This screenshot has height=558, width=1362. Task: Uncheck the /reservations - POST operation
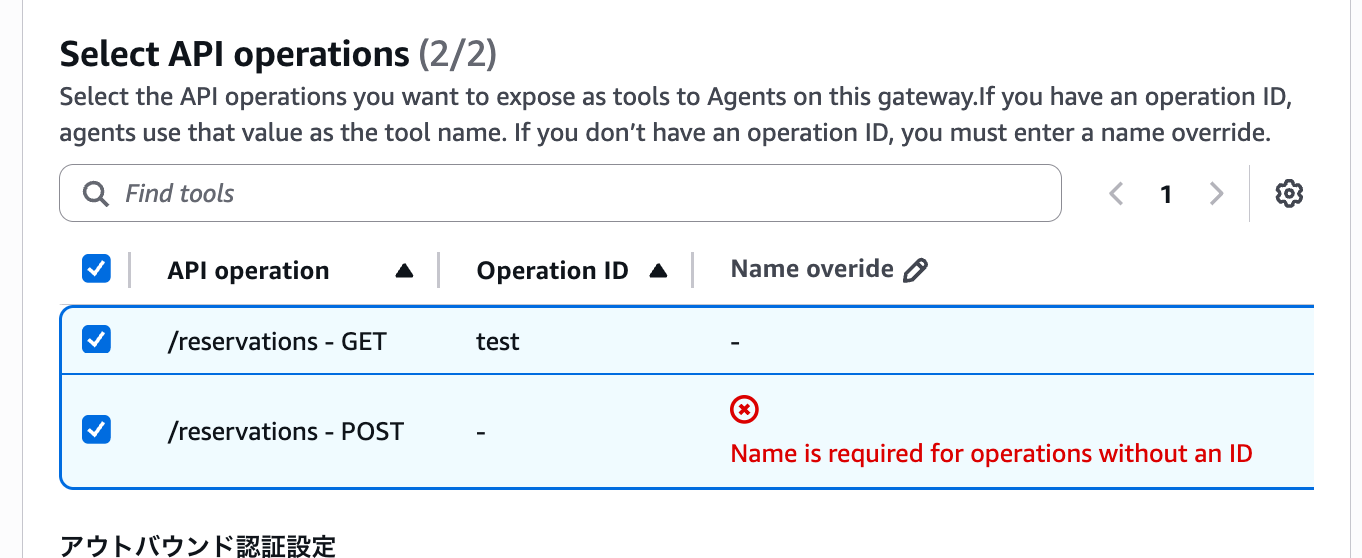coord(96,430)
